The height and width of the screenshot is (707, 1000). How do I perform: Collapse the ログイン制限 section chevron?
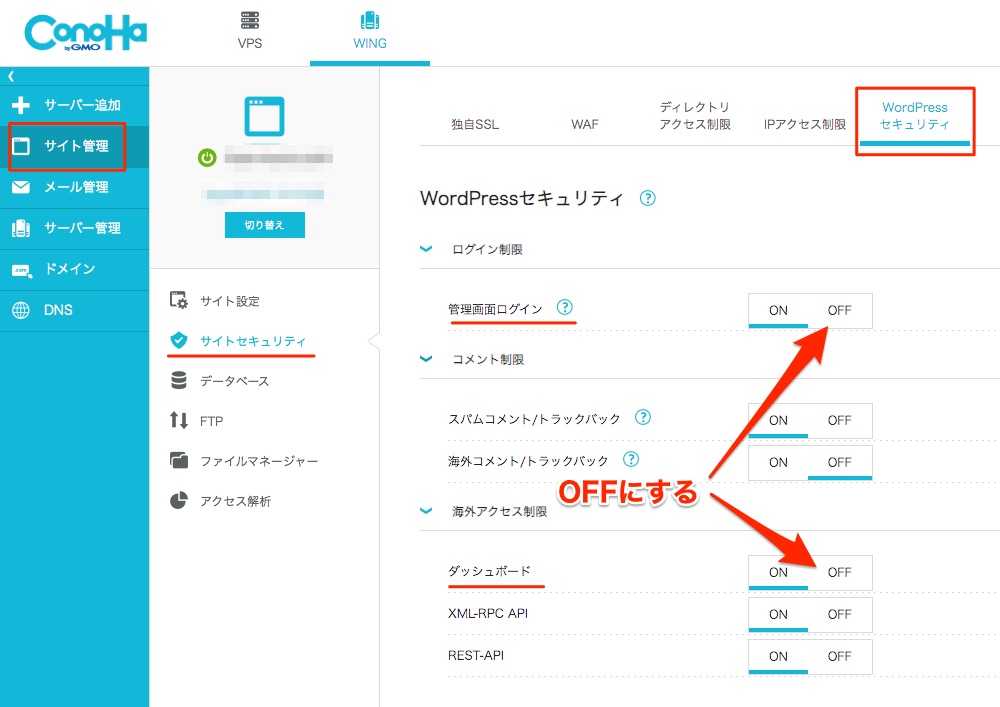coord(426,249)
